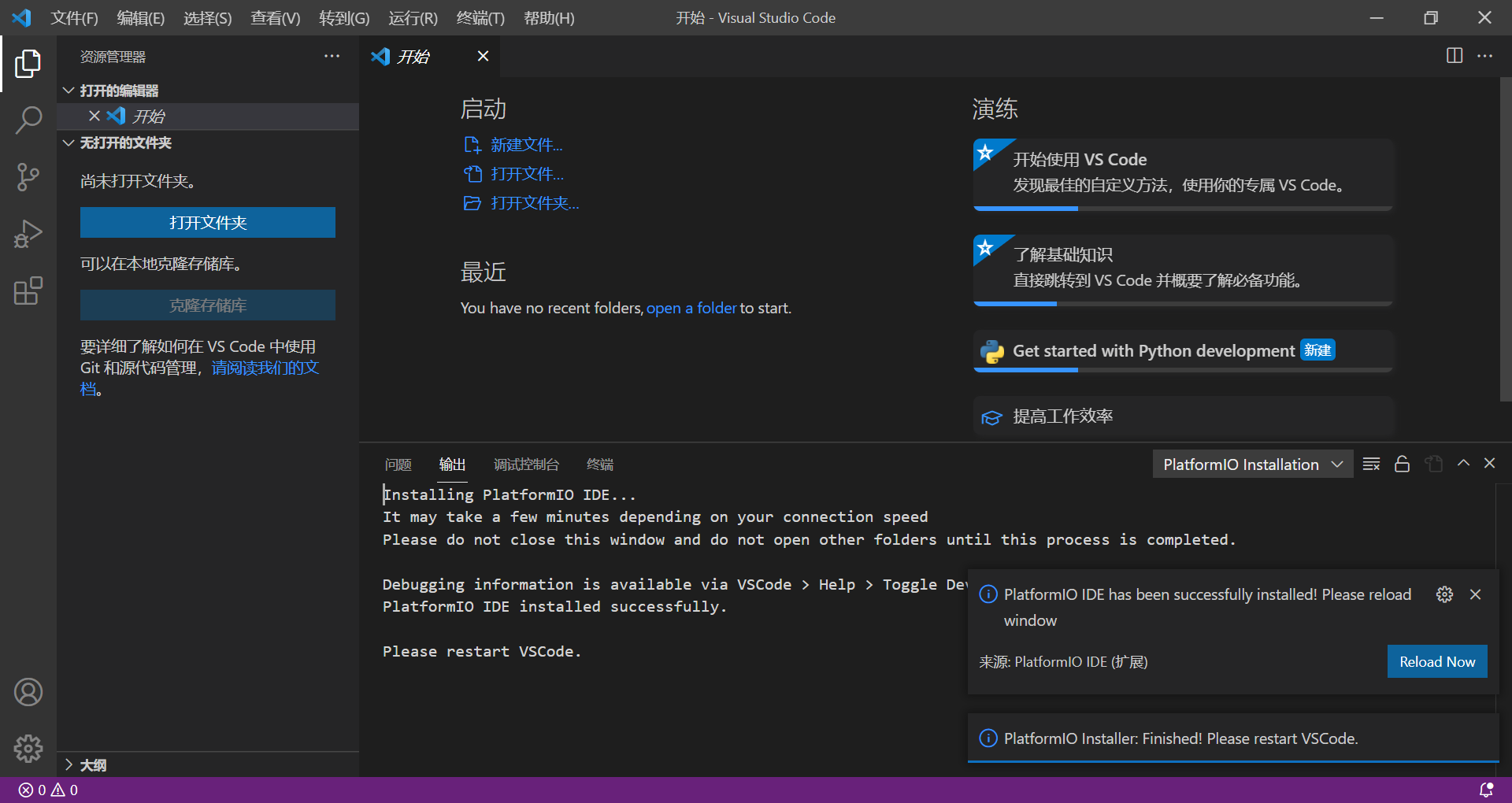The image size is (1512, 803).
Task: Open editor more actions ellipsis menu
Action: (1484, 56)
